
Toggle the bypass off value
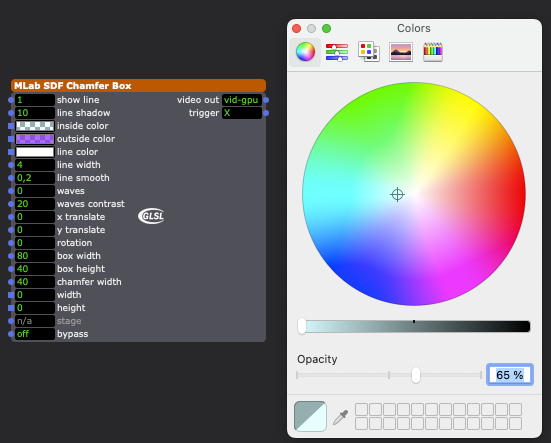click(x=35, y=334)
